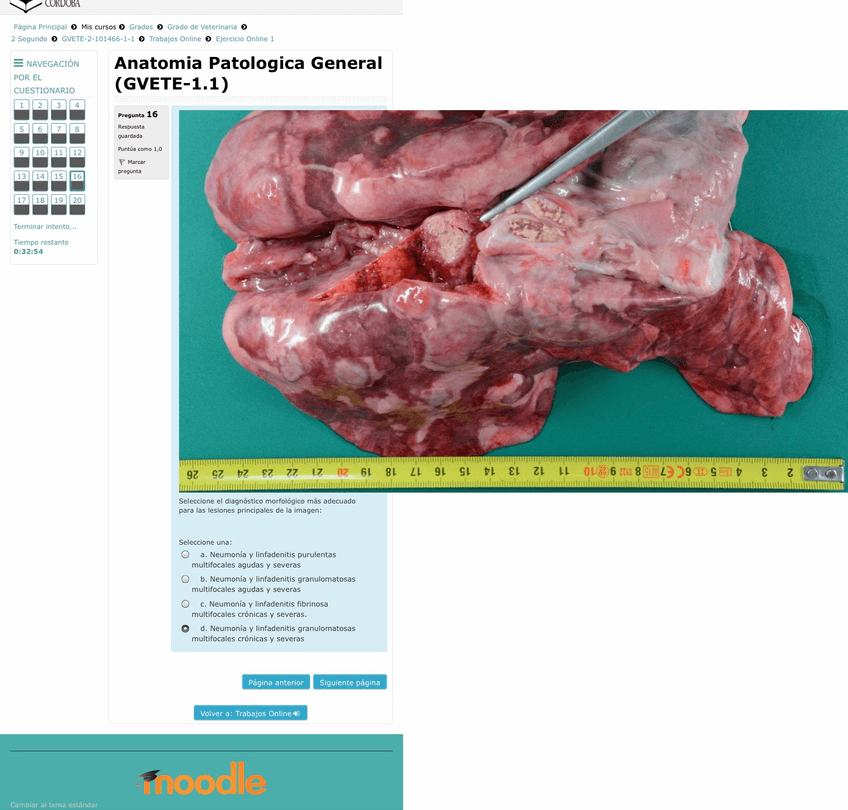Click the Moodle logo in footer

point(201,779)
